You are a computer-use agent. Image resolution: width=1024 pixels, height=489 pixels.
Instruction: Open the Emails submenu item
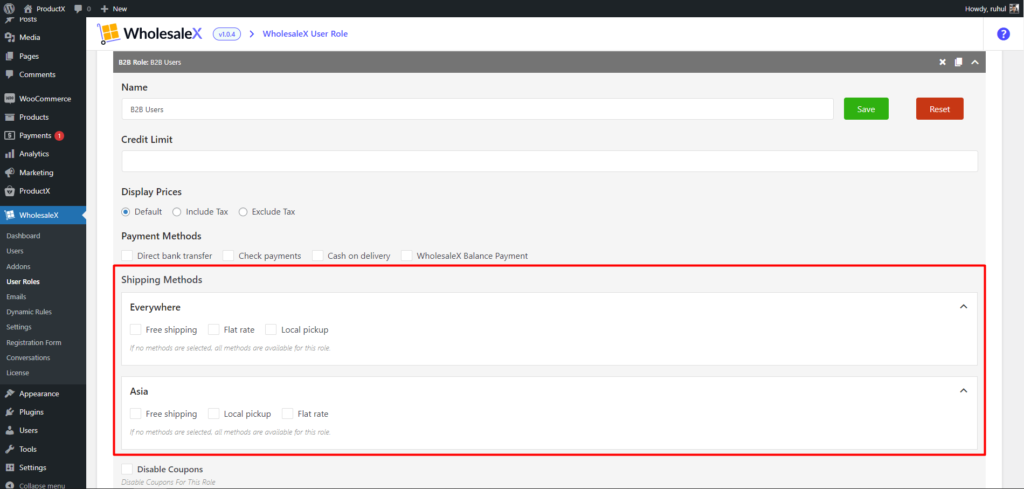coord(16,296)
